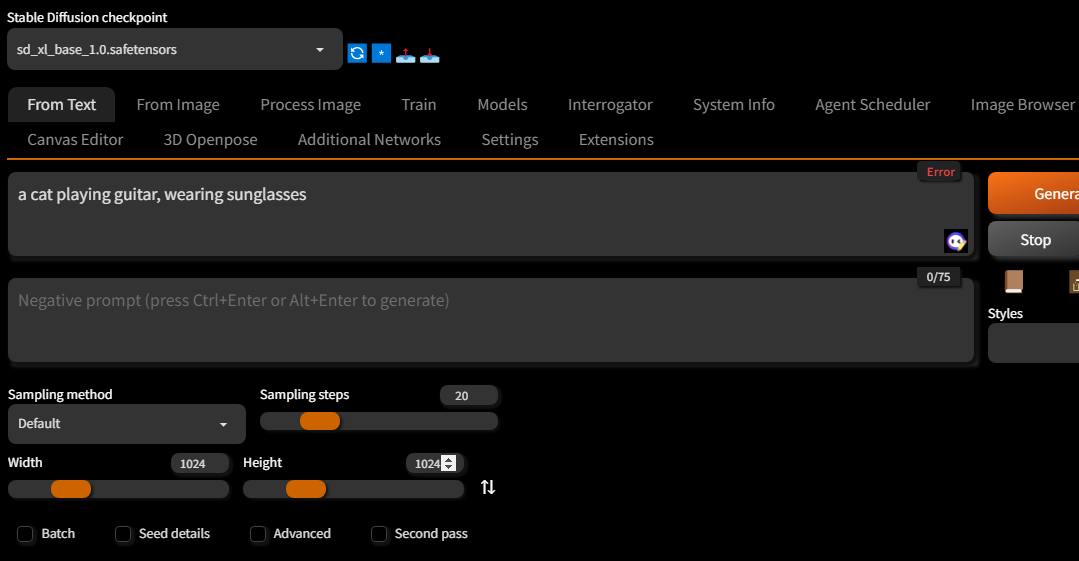Viewport: 1079px width, 561px height.
Task: Expand the Sampling method dropdown
Action: point(127,424)
